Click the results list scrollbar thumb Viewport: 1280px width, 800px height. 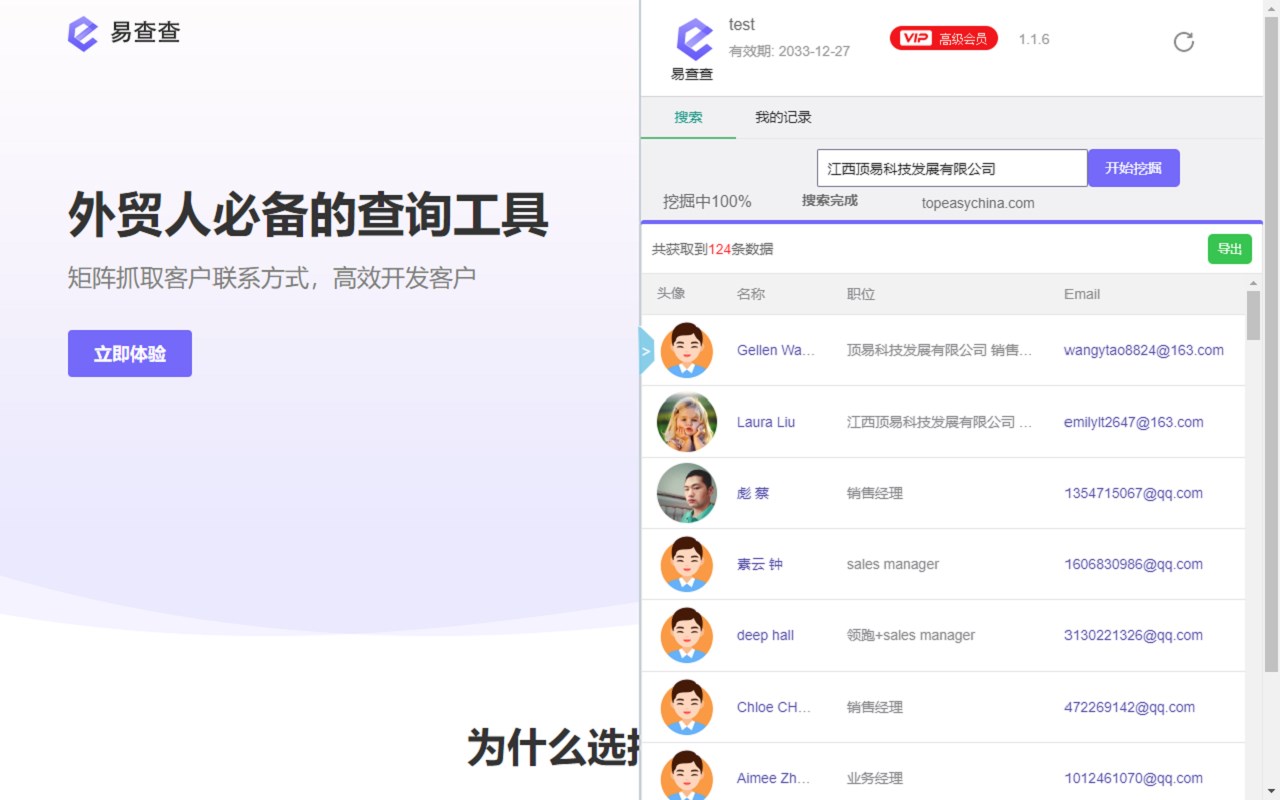(x=1253, y=315)
